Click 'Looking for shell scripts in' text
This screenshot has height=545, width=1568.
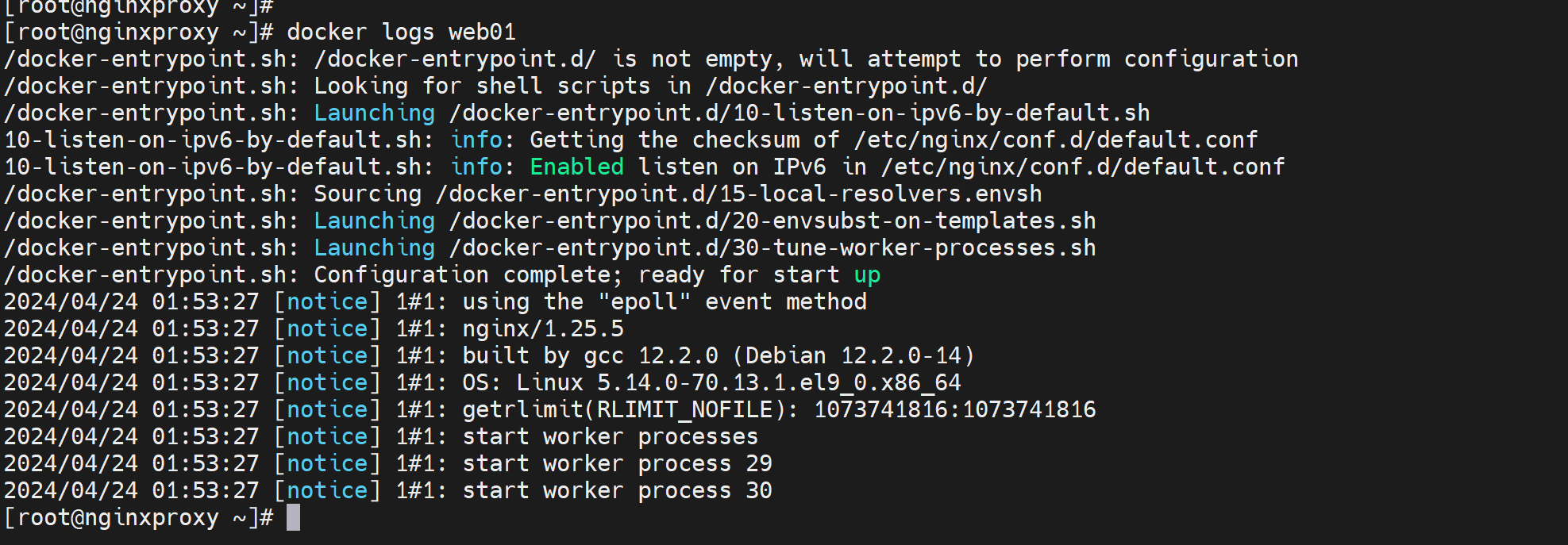point(503,86)
